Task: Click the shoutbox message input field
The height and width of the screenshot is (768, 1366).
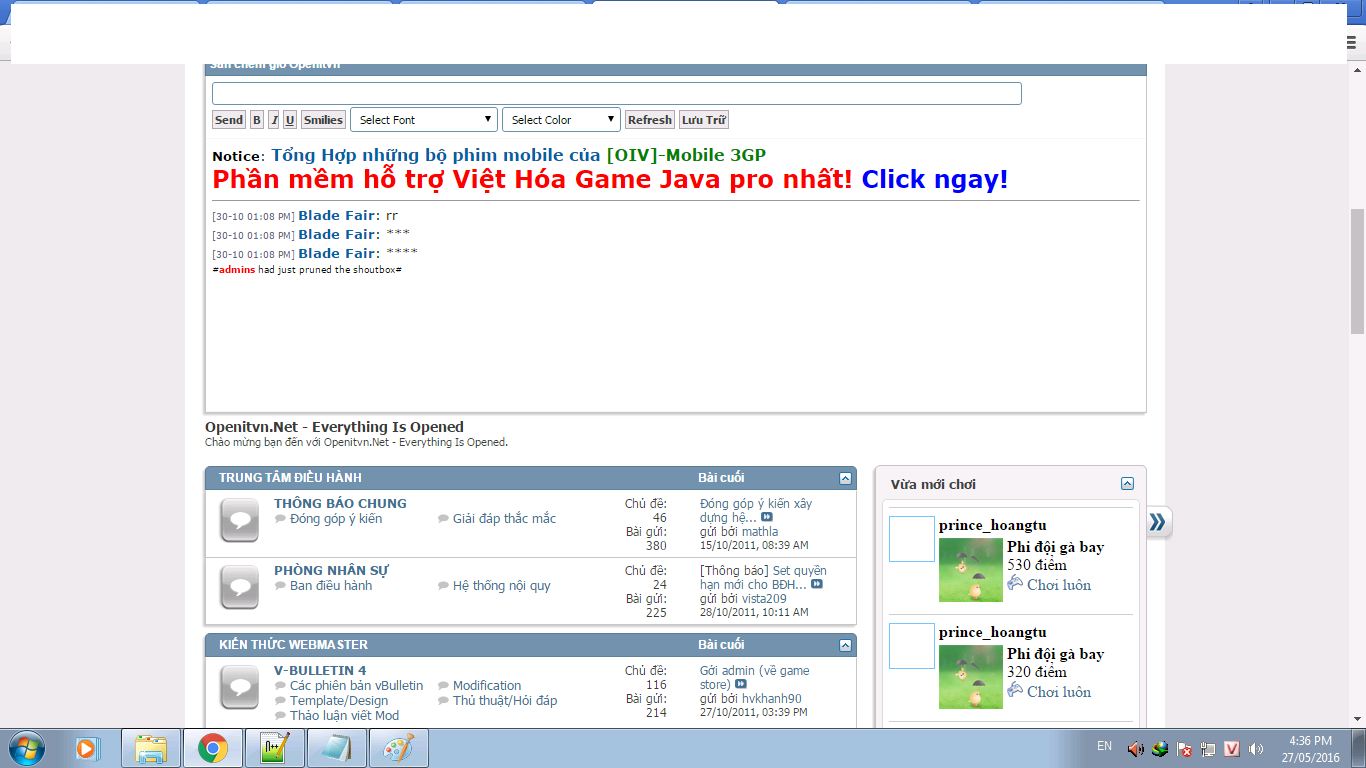Action: coord(616,94)
